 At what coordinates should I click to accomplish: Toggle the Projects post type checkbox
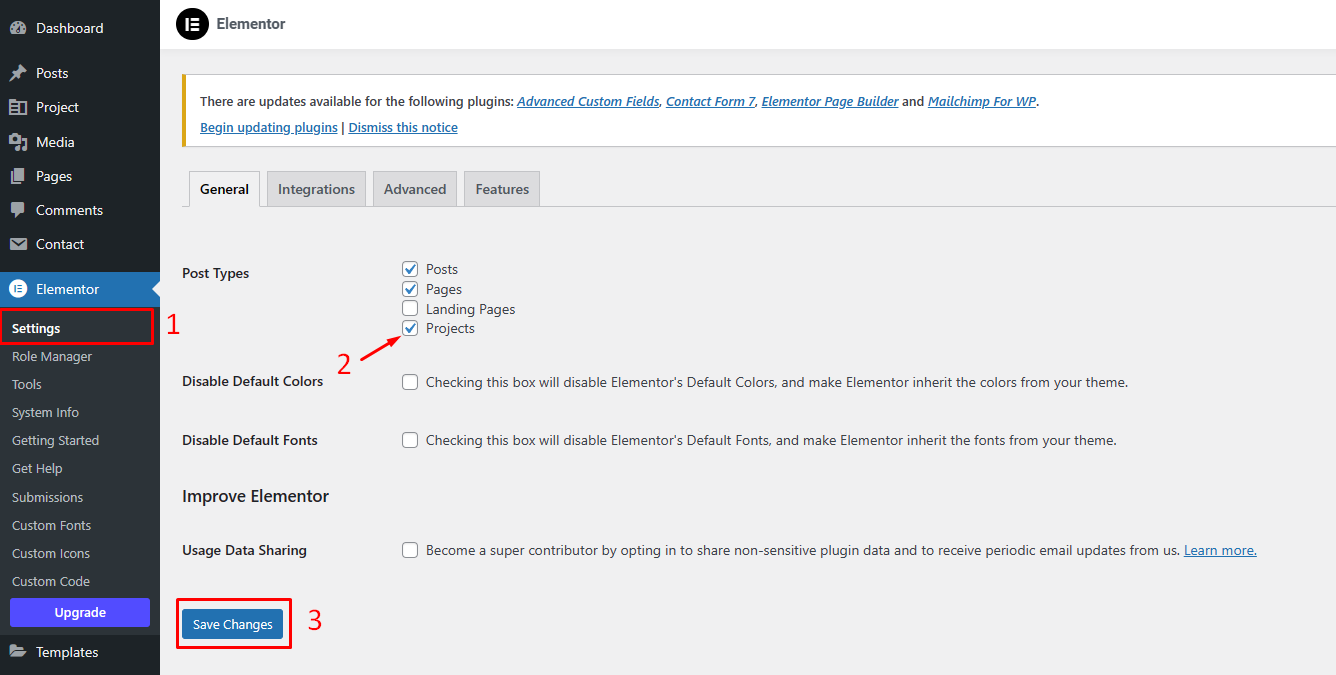click(410, 328)
